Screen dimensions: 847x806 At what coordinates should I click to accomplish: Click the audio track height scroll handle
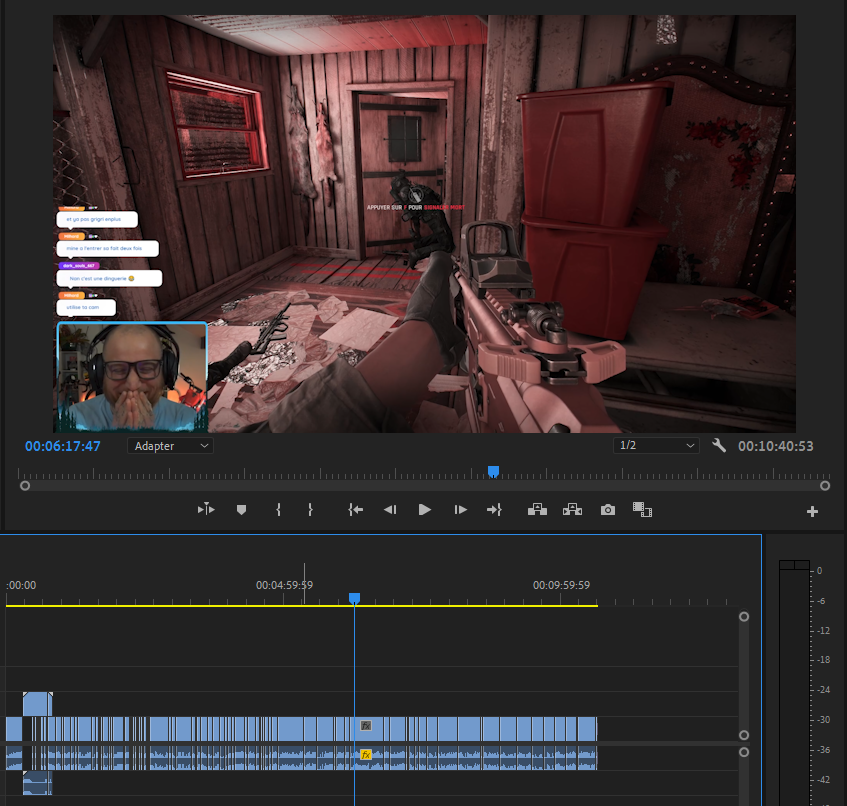coord(744,752)
